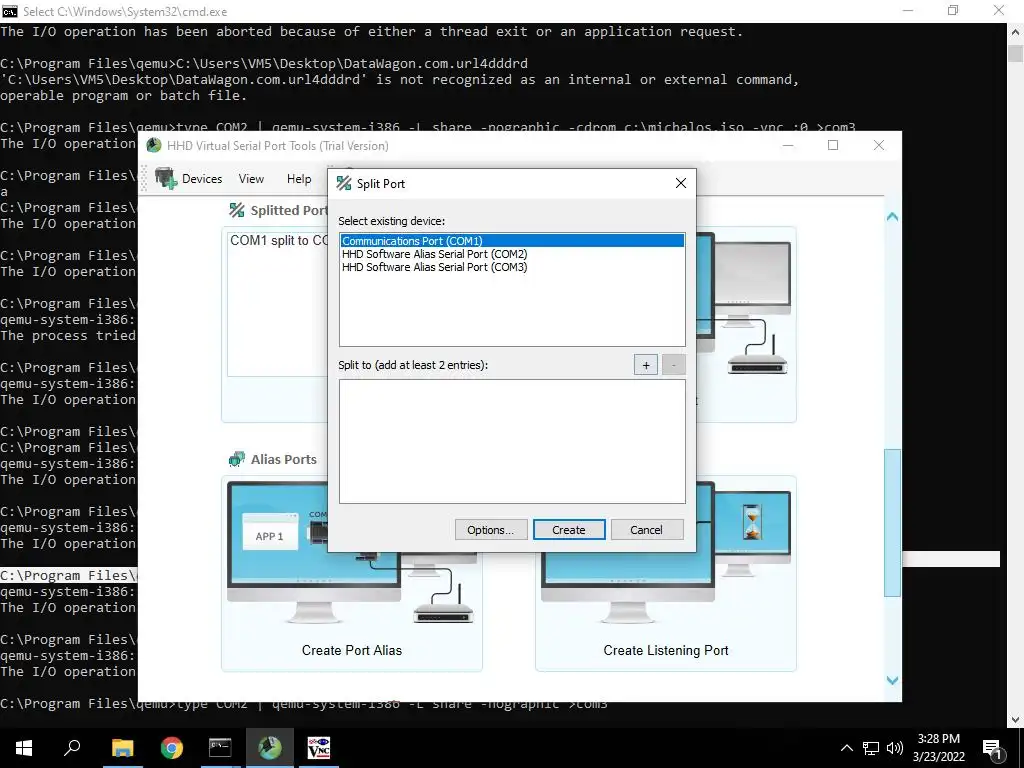Open the Options dialog
Viewport: 1024px width, 768px height.
[x=490, y=530]
